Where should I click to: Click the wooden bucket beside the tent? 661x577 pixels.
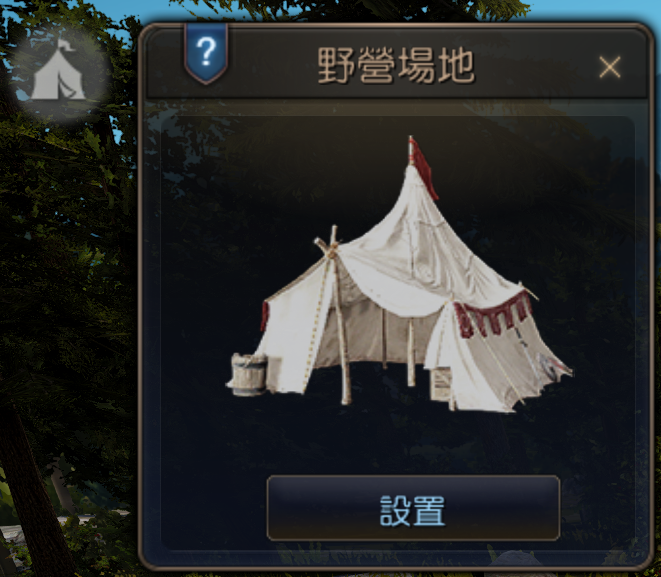249,375
